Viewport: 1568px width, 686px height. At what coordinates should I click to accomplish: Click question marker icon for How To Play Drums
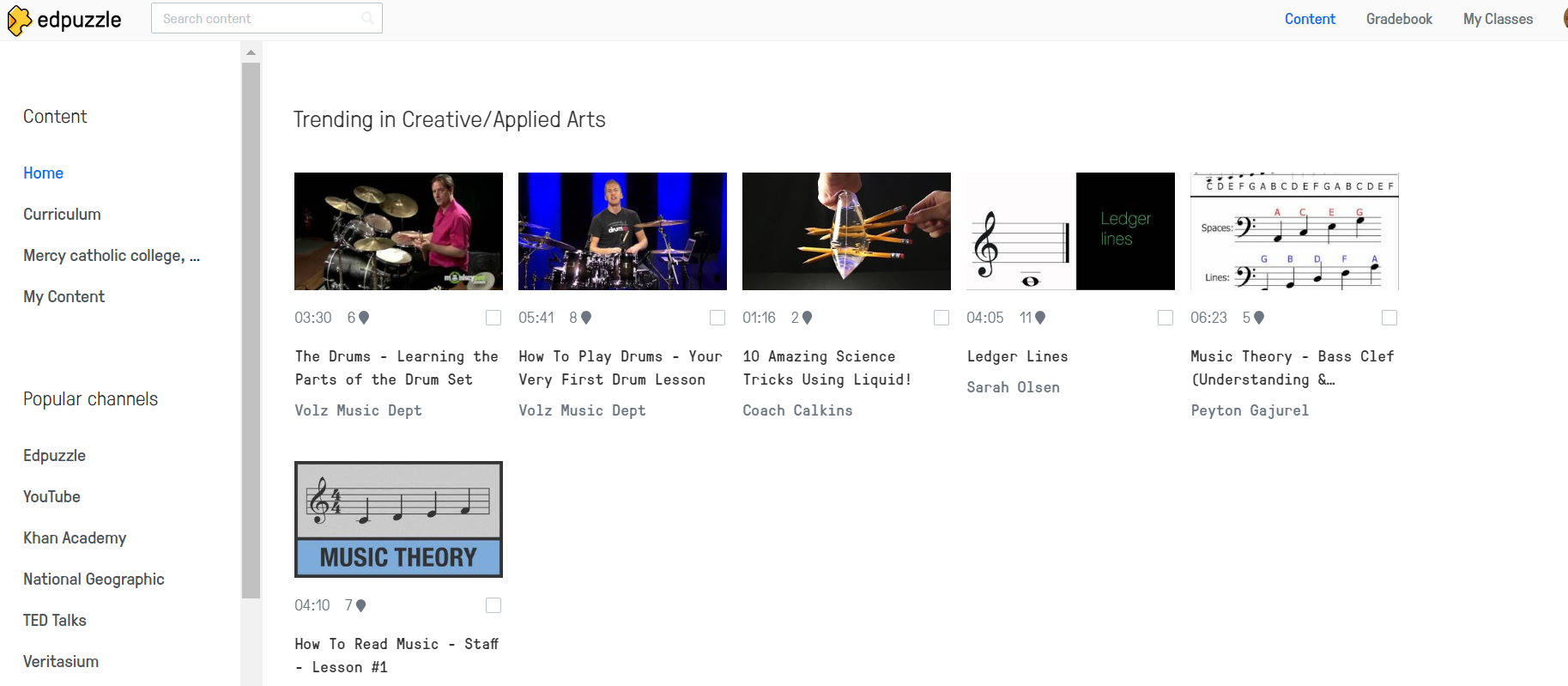[x=586, y=318]
